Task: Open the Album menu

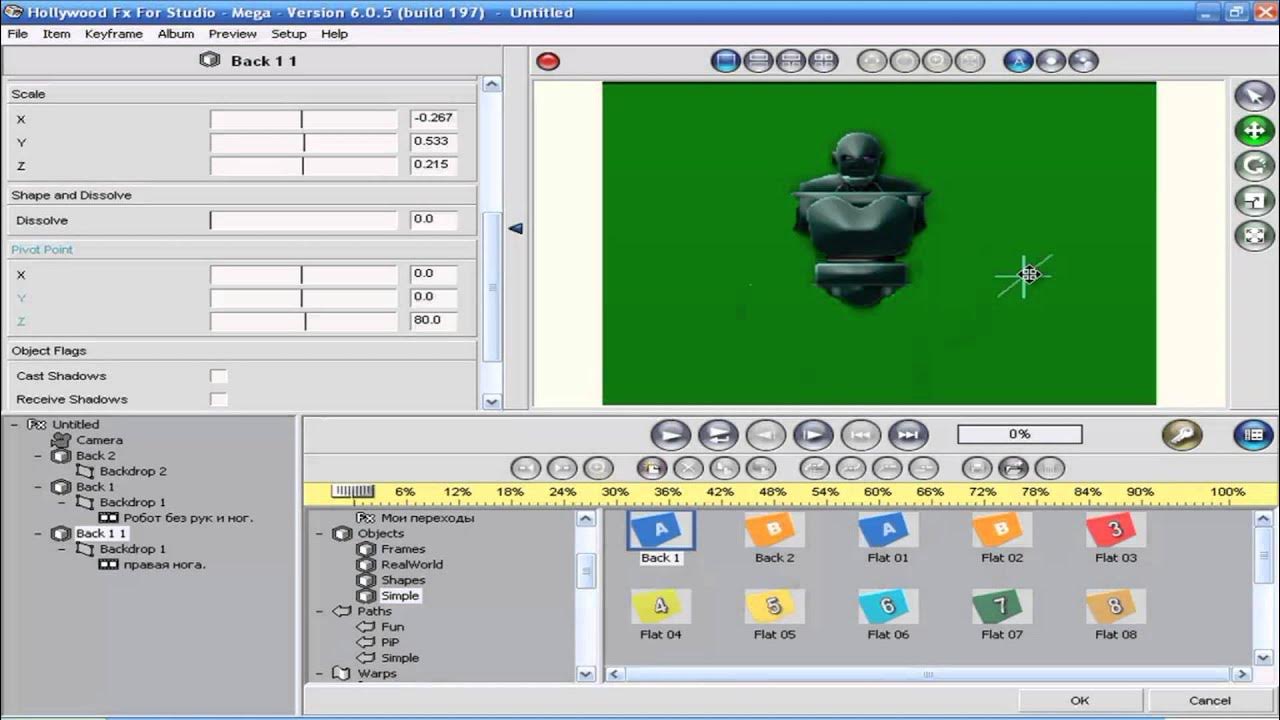Action: click(176, 34)
